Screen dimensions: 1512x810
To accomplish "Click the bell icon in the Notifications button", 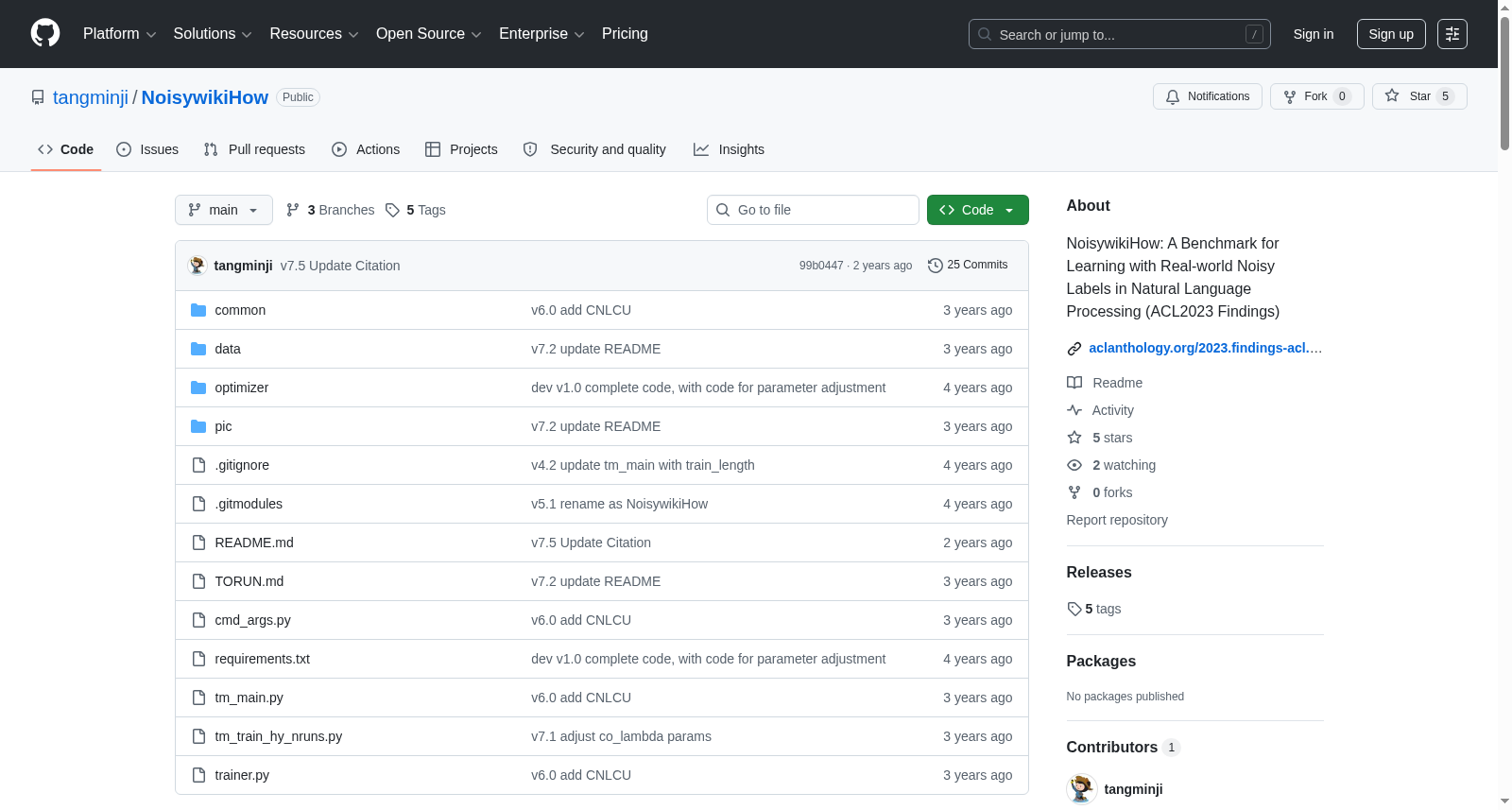I will coord(1173,96).
